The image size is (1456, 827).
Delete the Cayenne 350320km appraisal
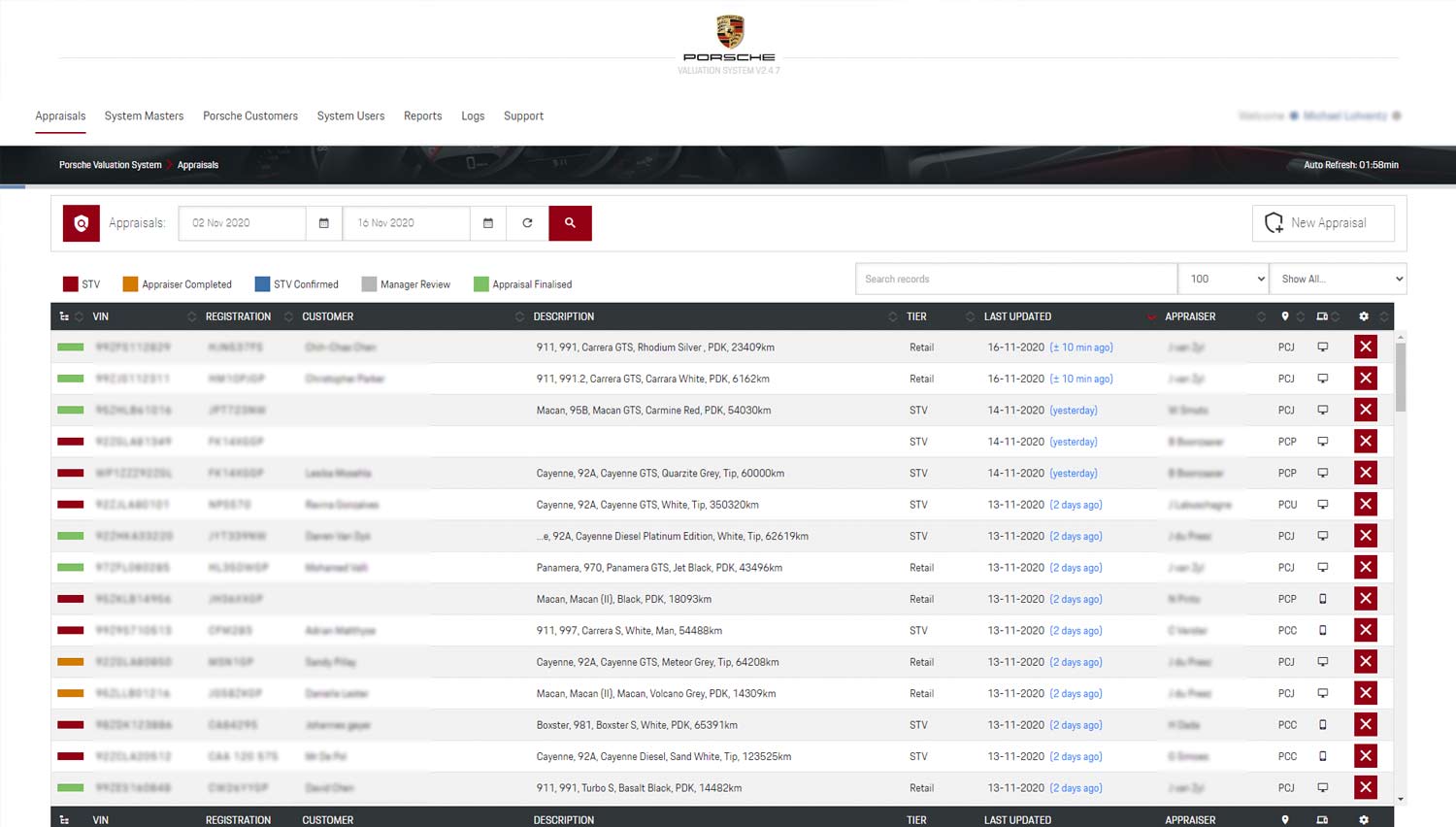click(1366, 504)
